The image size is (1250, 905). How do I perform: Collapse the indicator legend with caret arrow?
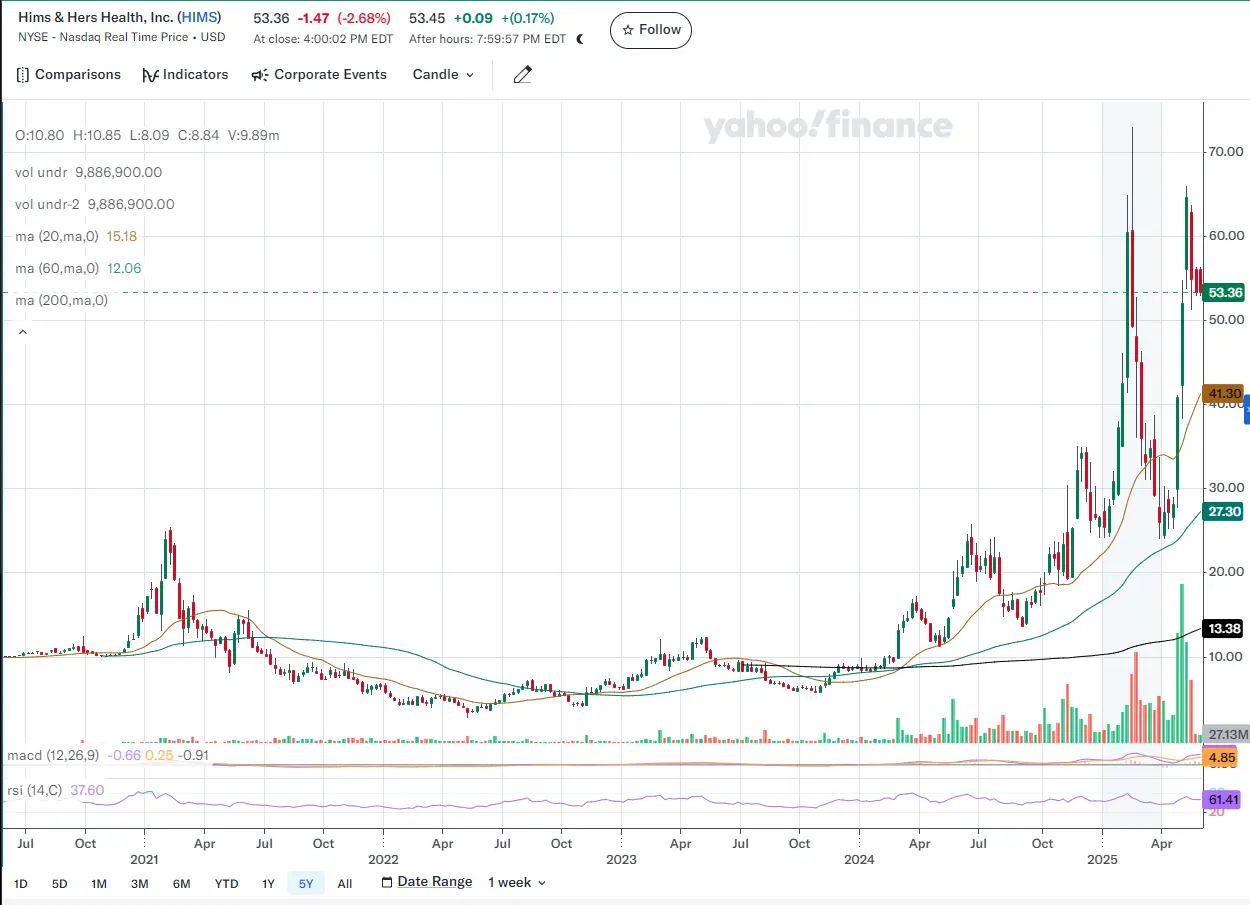(22, 331)
